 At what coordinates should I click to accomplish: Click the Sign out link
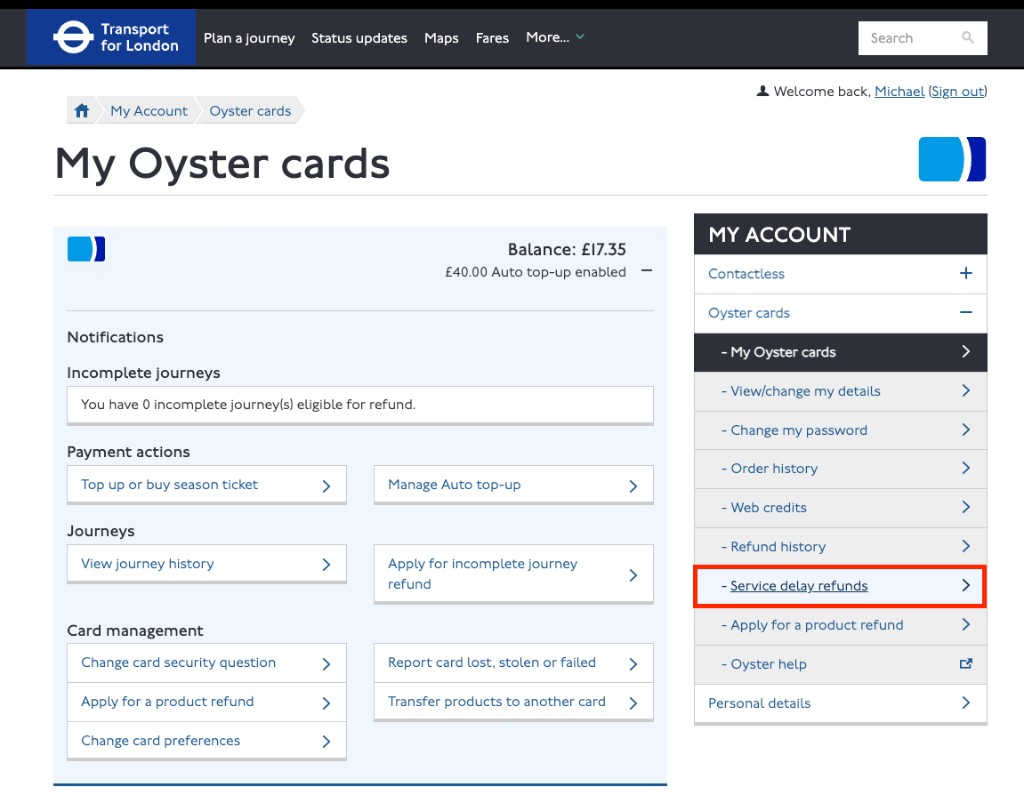coord(958,91)
